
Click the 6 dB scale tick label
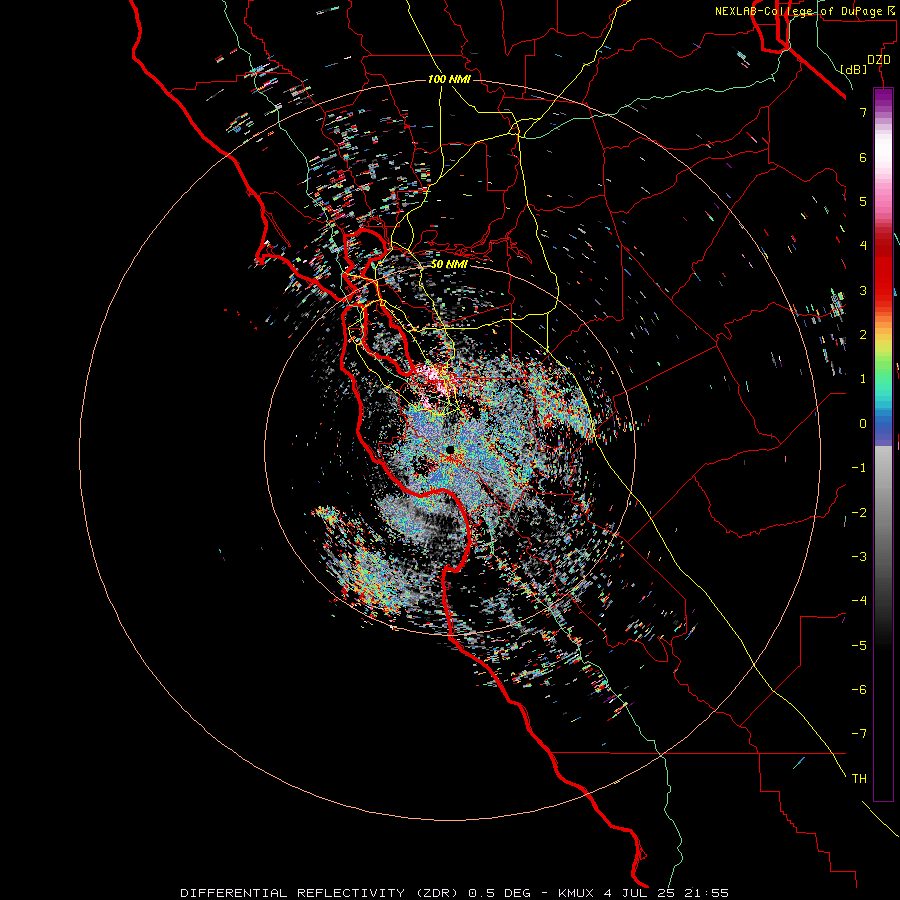pyautogui.click(x=863, y=157)
